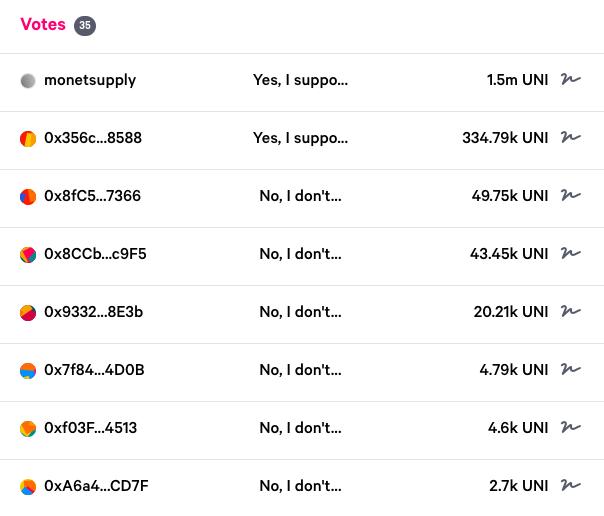Viewport: 604px width, 516px height.
Task: Open voter address 0x8fC5...7366
Action: (x=92, y=196)
